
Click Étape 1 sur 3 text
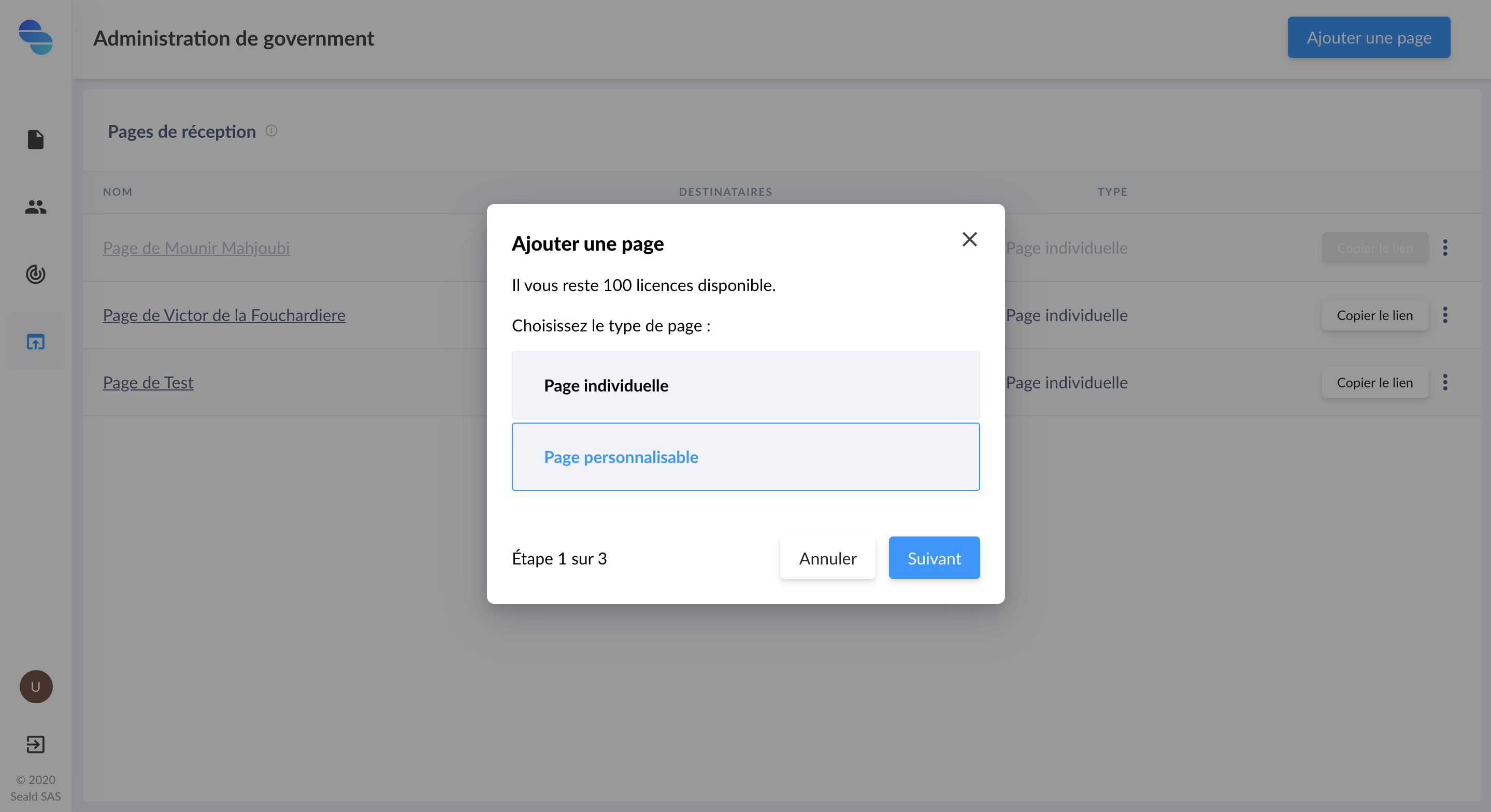(559, 558)
